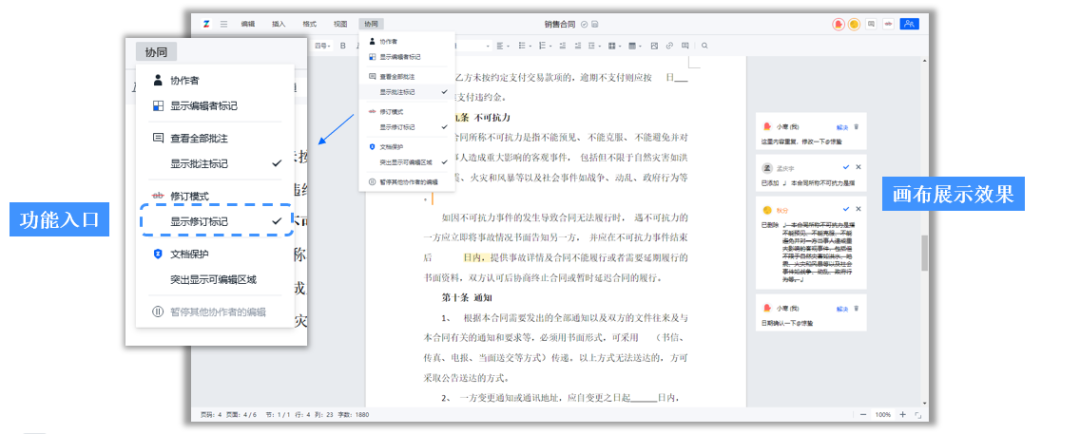Click the 字数: 1880 word count in status bar
This screenshot has width=1080, height=434.
point(355,415)
